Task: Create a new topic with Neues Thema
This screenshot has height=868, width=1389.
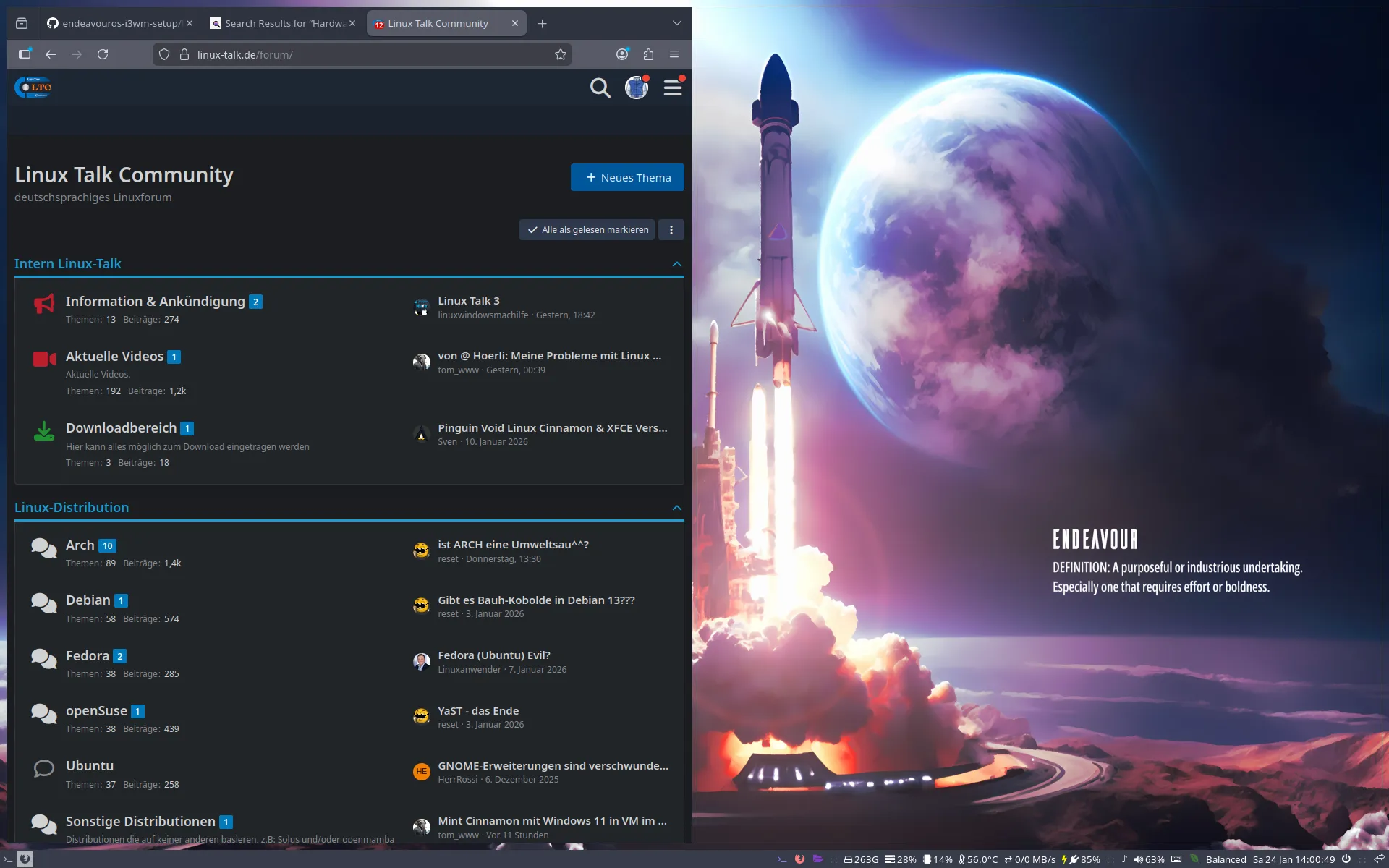Action: click(x=627, y=178)
